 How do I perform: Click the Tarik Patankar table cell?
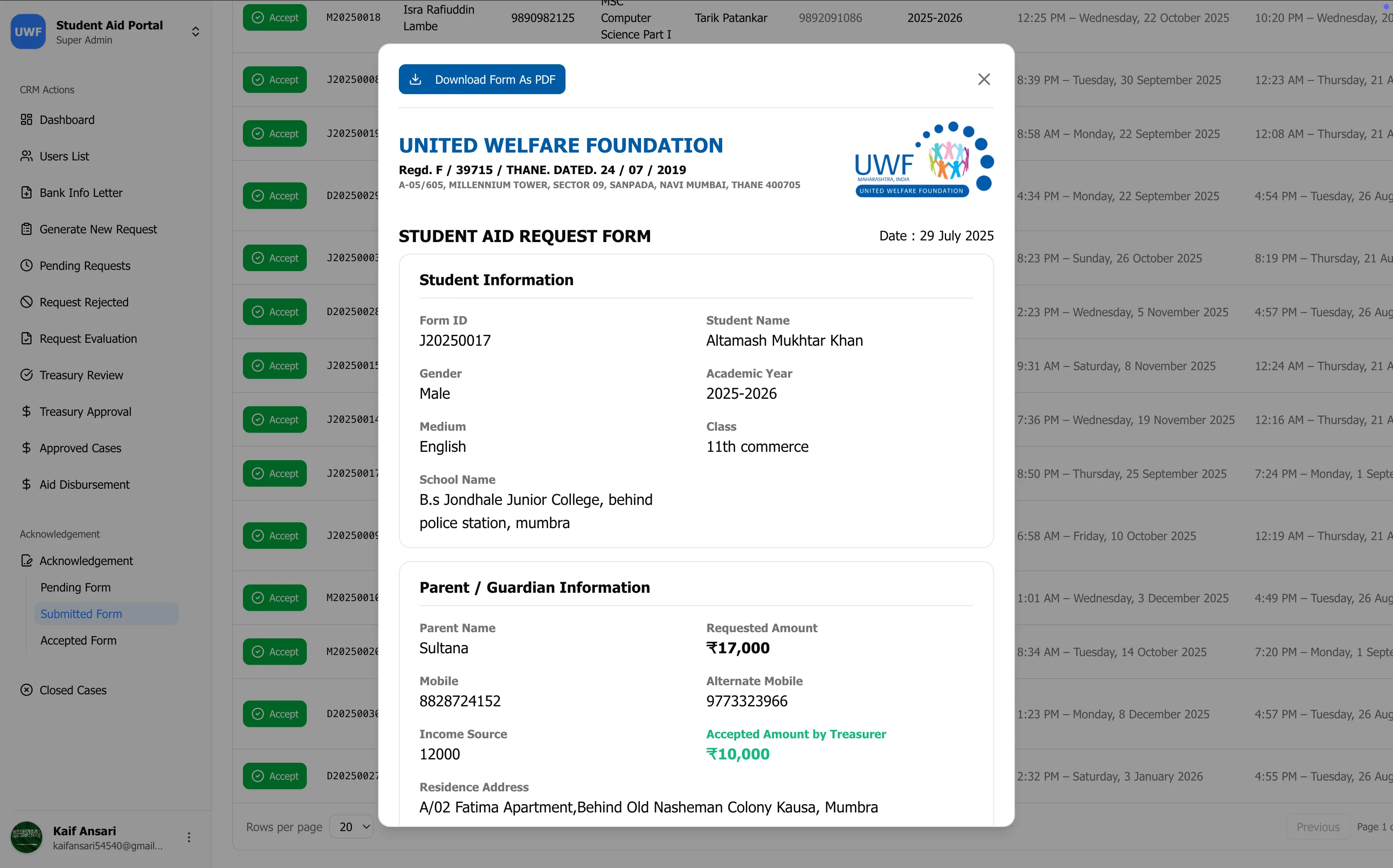click(x=731, y=17)
